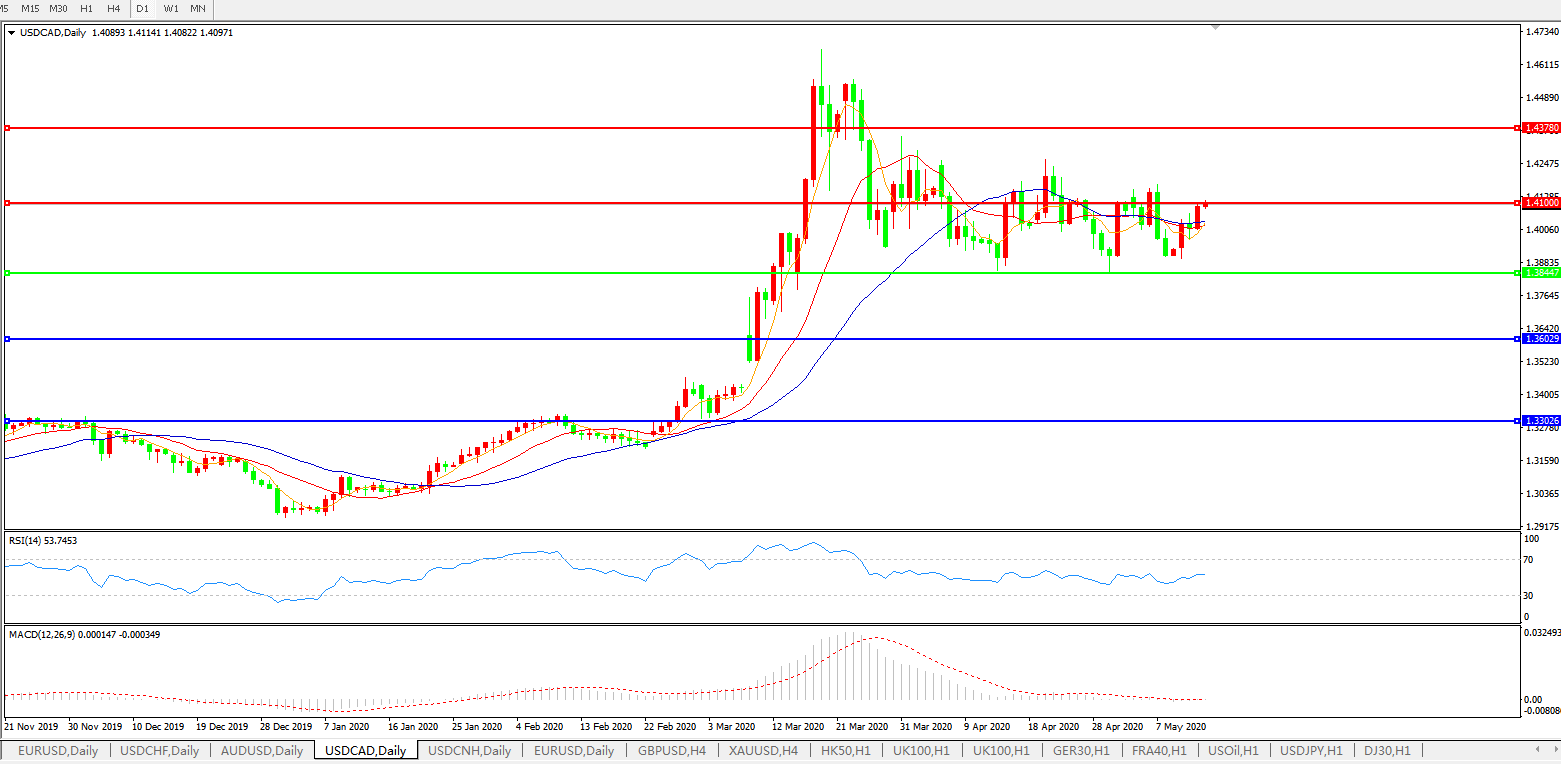Select the MN monthly timeframe
The width and height of the screenshot is (1561, 764).
(198, 8)
